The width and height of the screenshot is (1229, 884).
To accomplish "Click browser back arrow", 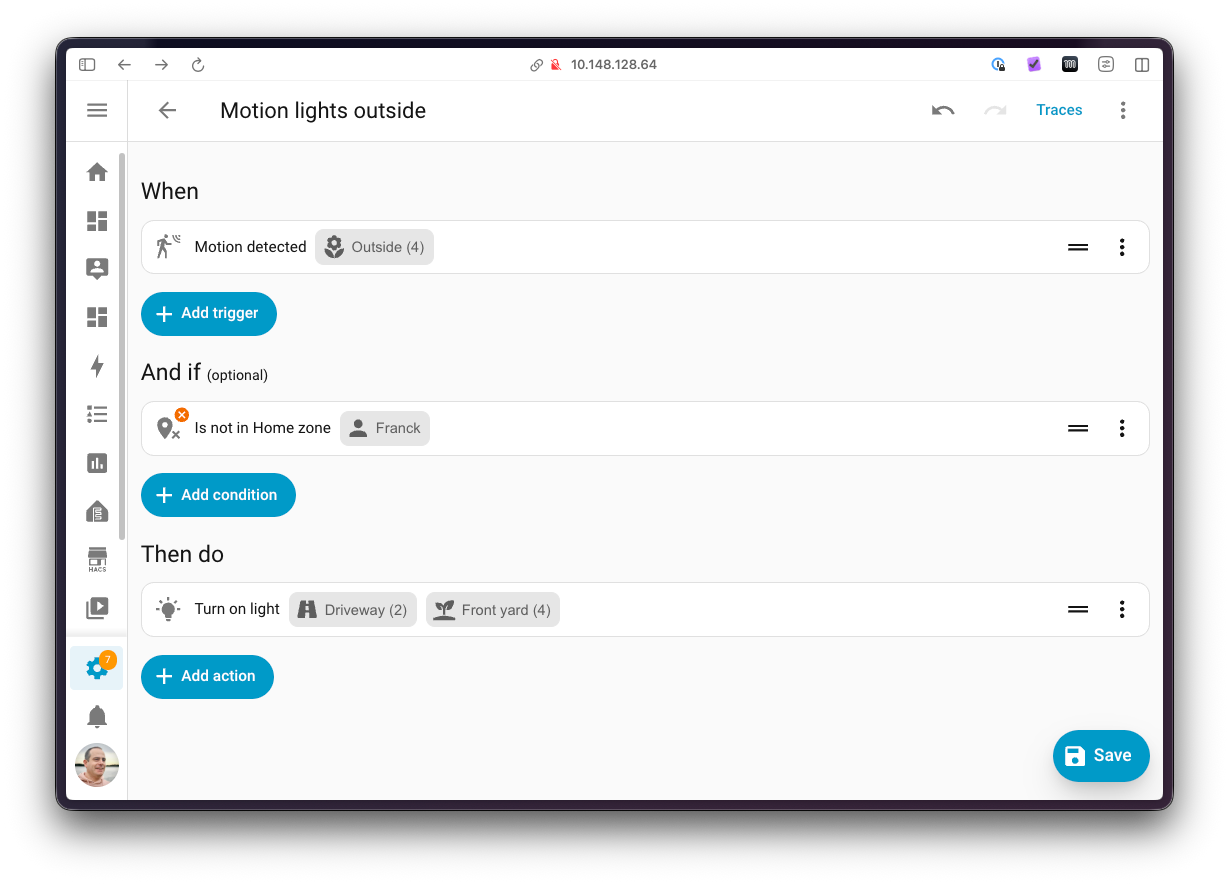I will (124, 64).
